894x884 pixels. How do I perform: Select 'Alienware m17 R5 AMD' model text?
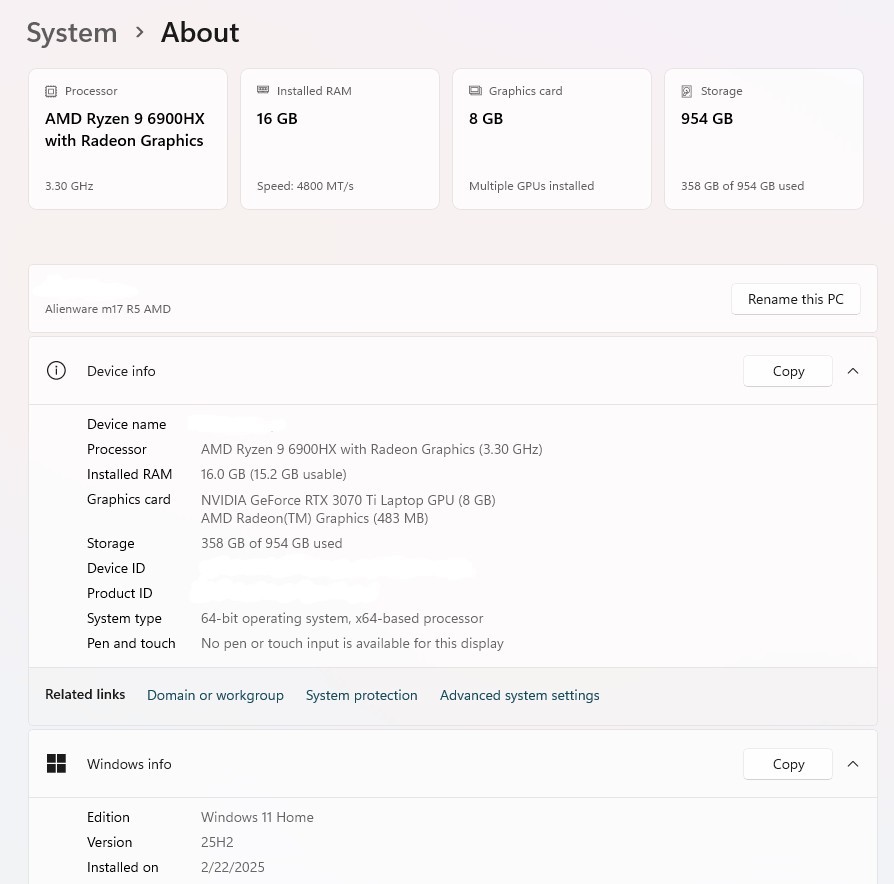[x=108, y=309]
